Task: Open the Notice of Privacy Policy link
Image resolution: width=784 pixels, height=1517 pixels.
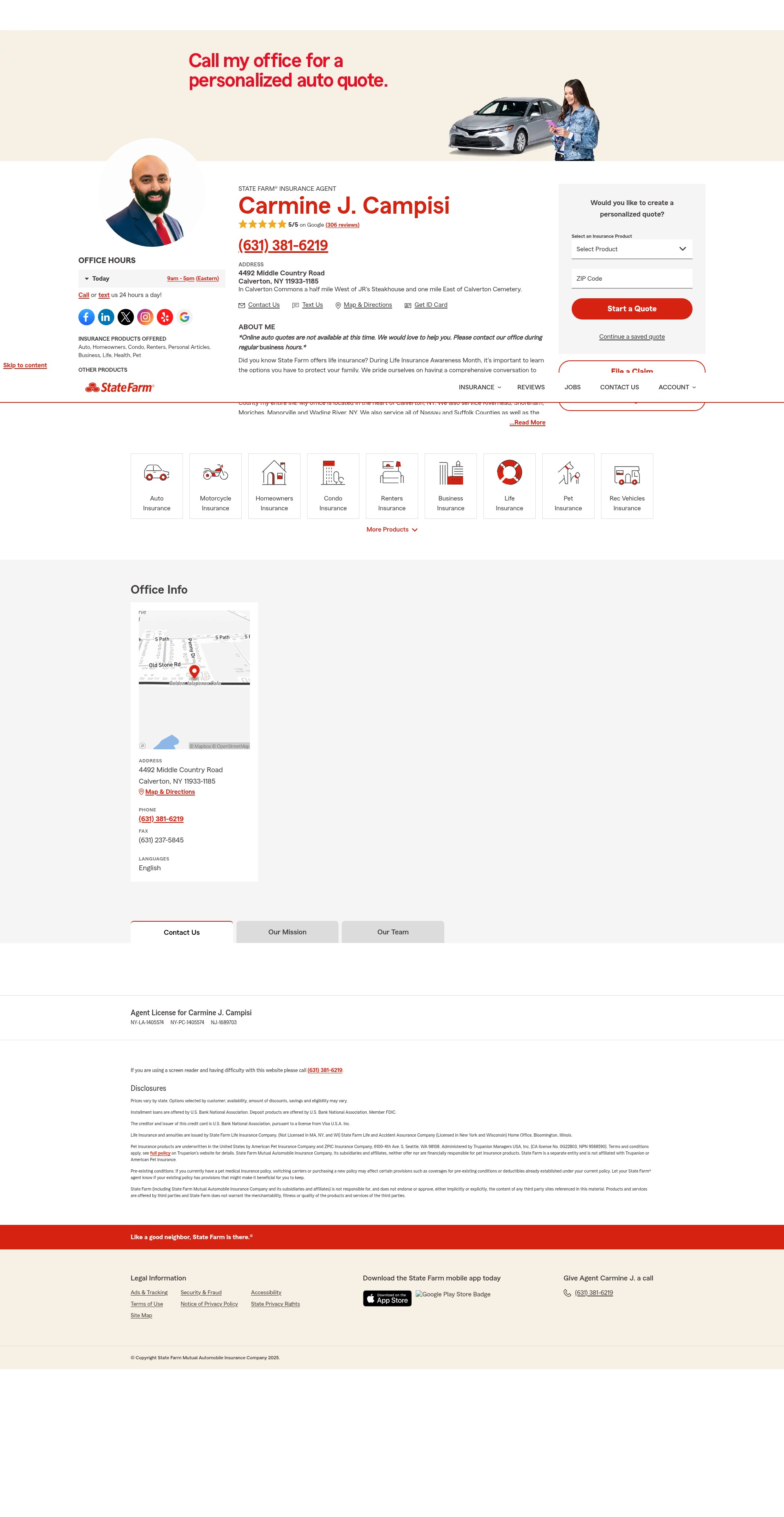Action: [x=209, y=1304]
